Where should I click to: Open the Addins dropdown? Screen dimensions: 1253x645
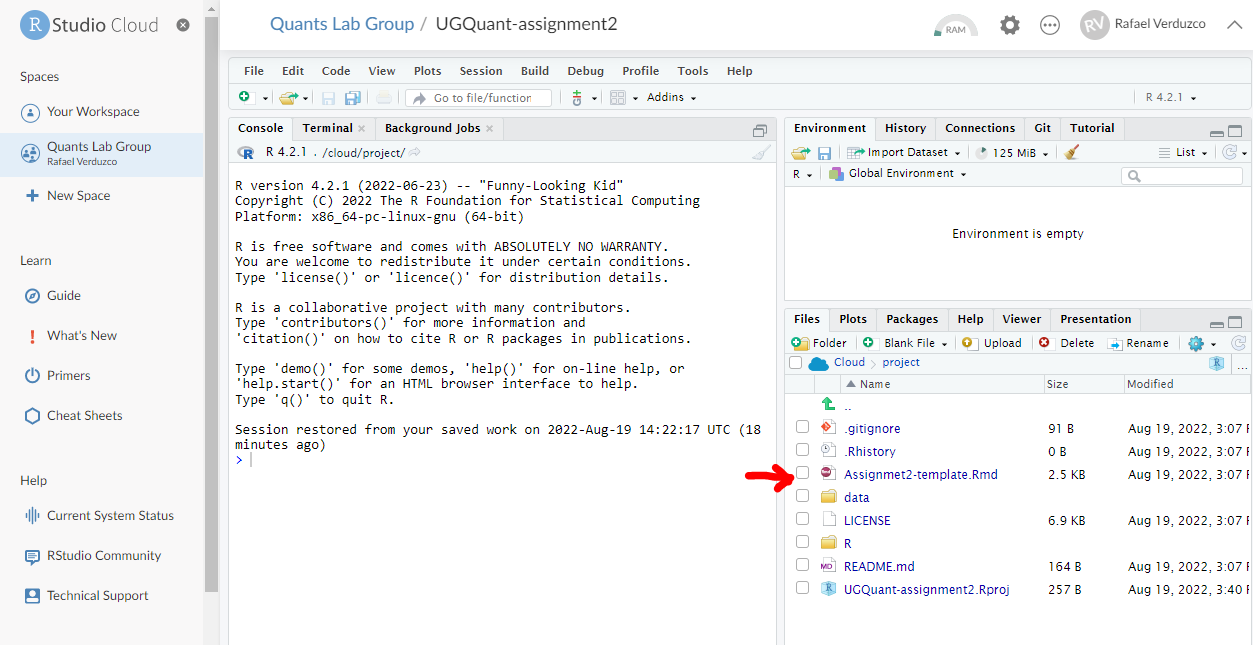pyautogui.click(x=671, y=98)
